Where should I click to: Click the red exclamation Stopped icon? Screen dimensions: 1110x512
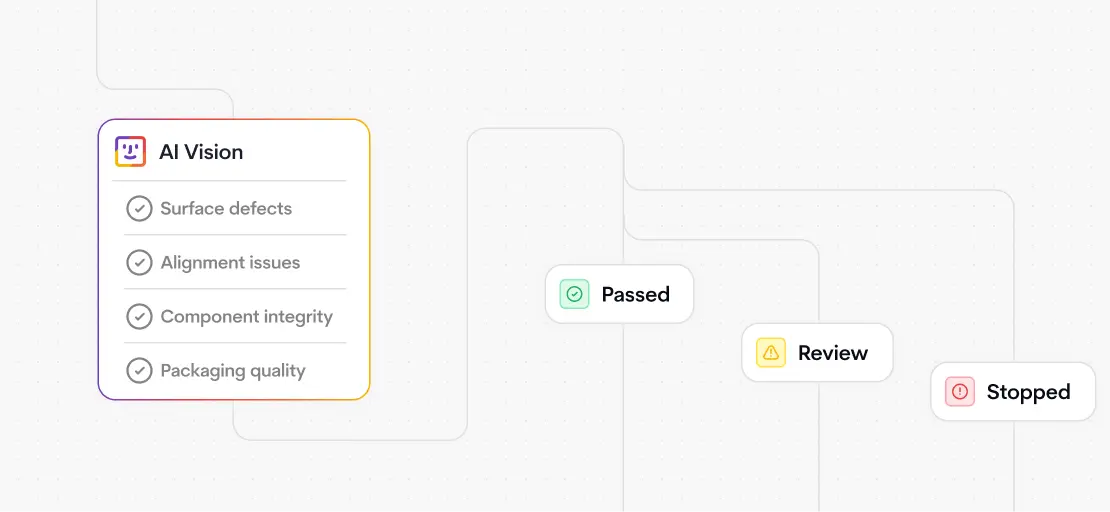pos(960,392)
